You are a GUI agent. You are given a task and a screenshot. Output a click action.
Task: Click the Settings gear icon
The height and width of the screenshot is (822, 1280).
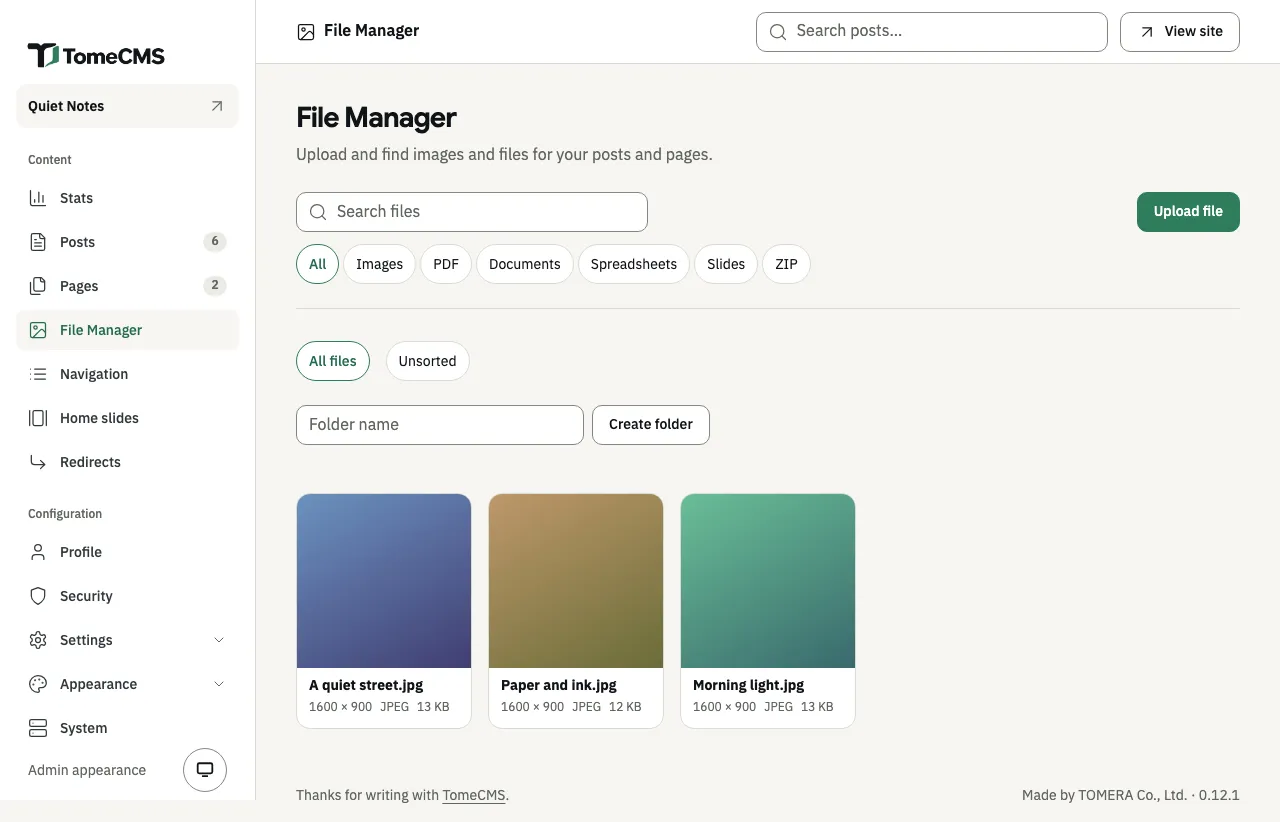[x=38, y=640]
